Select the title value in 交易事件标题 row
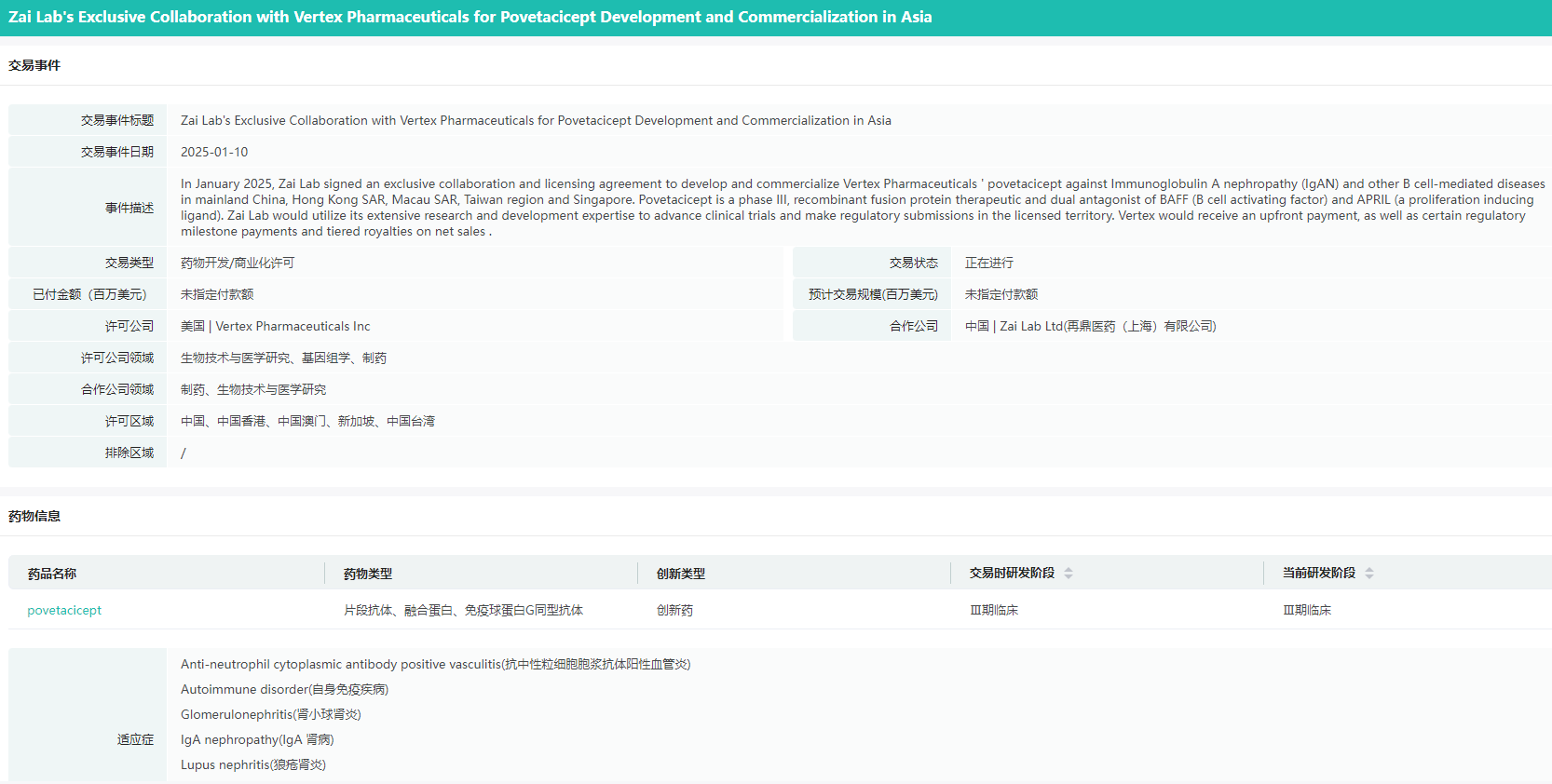 click(x=536, y=120)
